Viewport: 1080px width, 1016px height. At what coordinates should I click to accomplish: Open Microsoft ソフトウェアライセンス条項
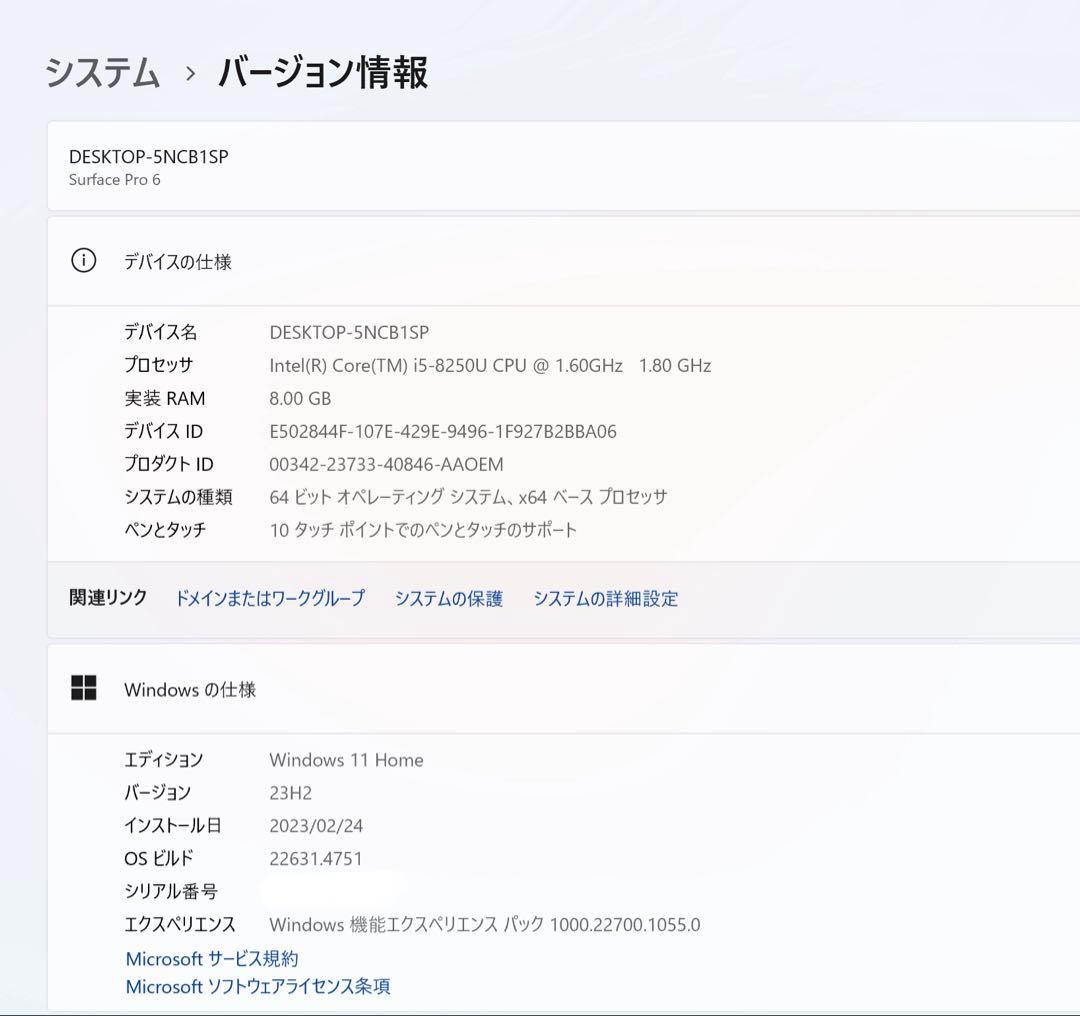[x=258, y=986]
